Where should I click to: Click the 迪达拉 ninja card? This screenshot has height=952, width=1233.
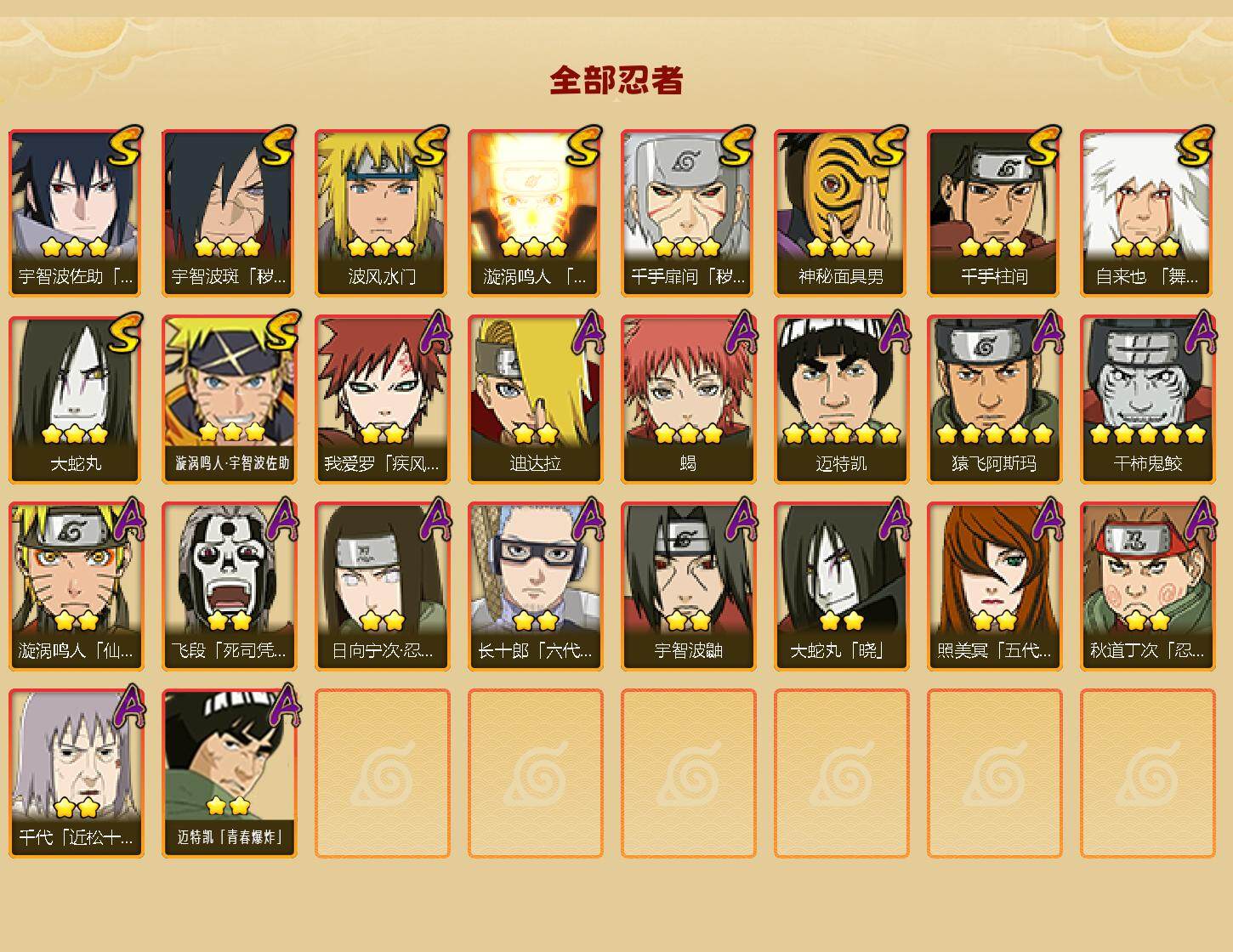[x=535, y=399]
